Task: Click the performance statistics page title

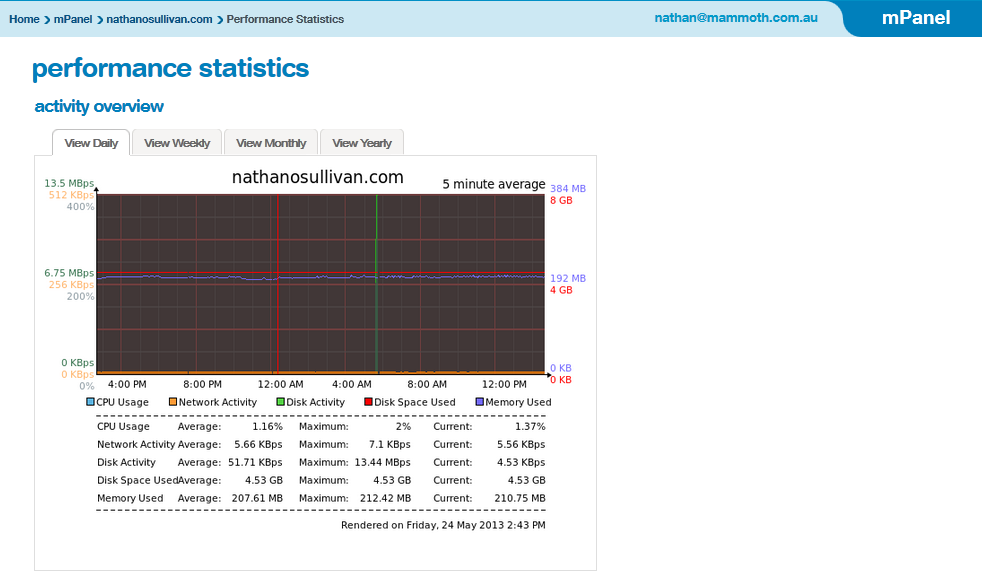Action: point(170,68)
